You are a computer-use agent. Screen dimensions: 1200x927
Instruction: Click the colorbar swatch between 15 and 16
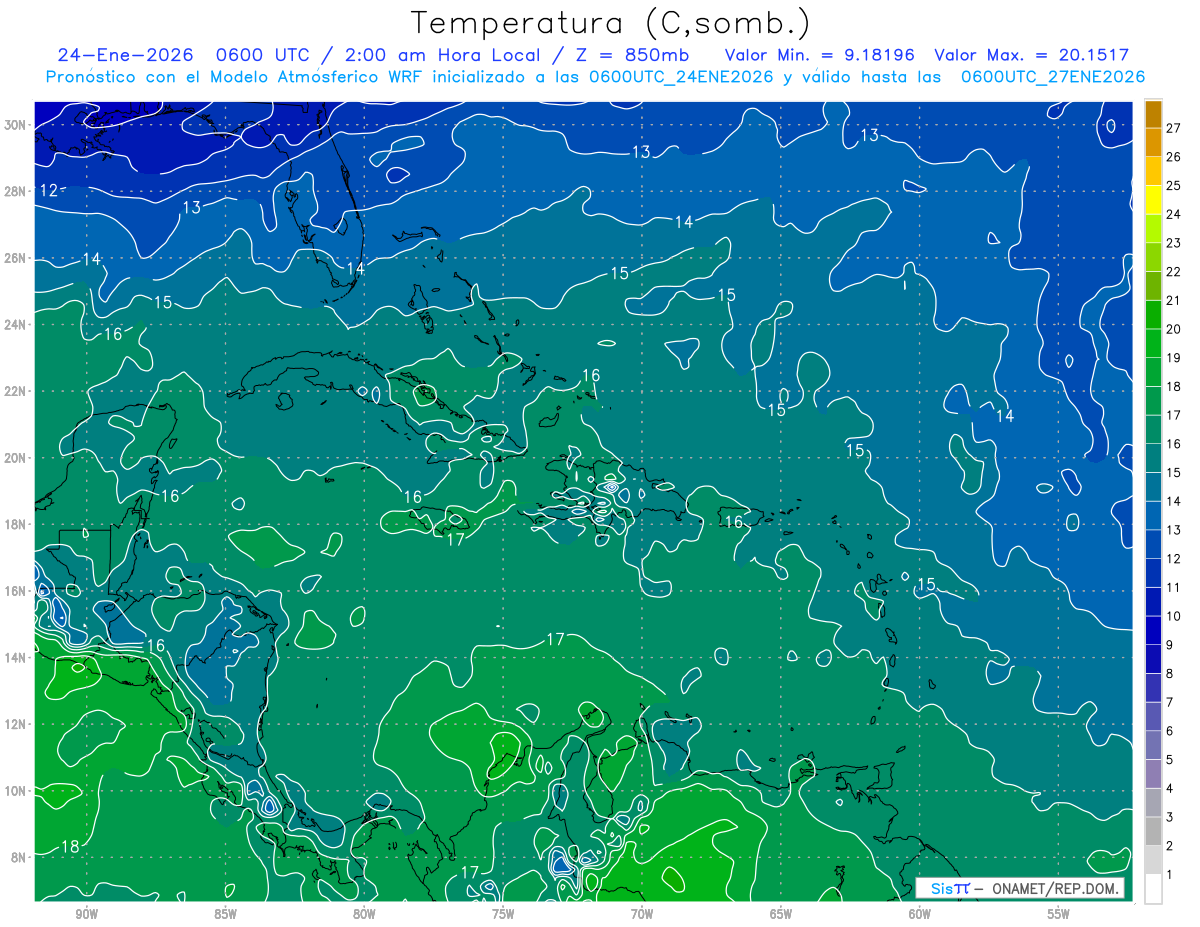click(1153, 459)
